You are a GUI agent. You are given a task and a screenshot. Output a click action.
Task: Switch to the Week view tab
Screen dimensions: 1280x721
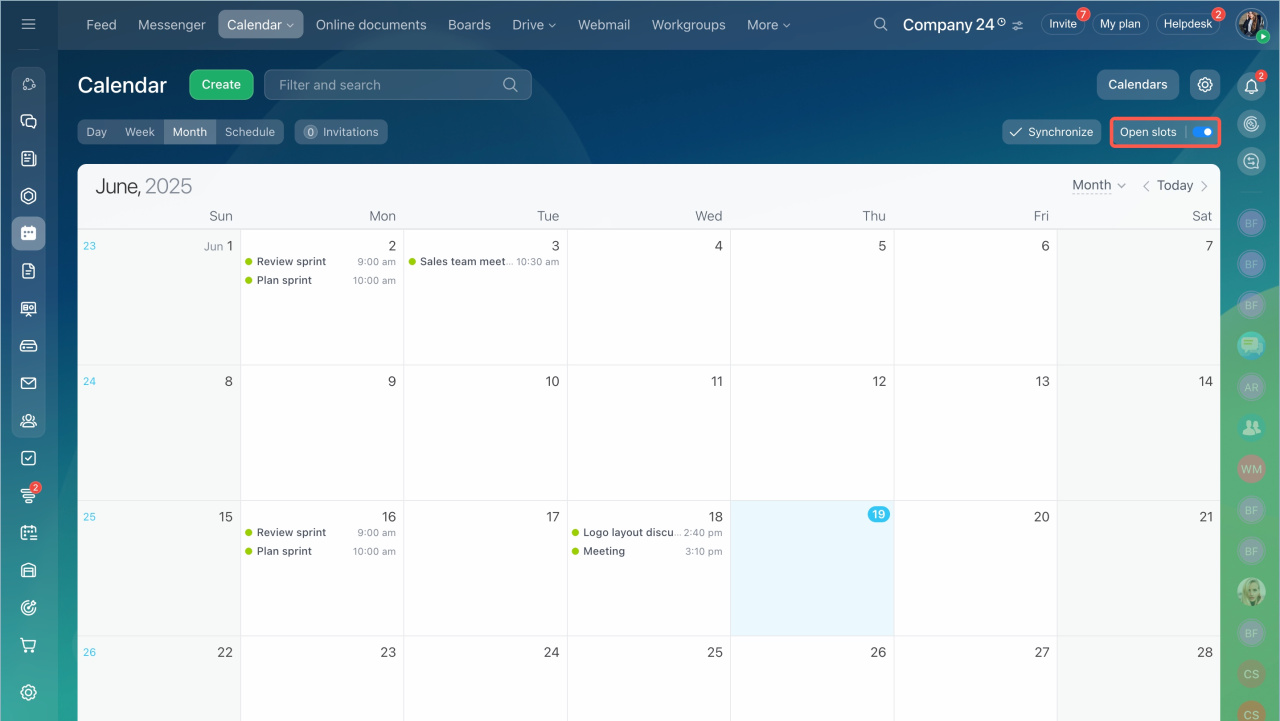click(139, 132)
